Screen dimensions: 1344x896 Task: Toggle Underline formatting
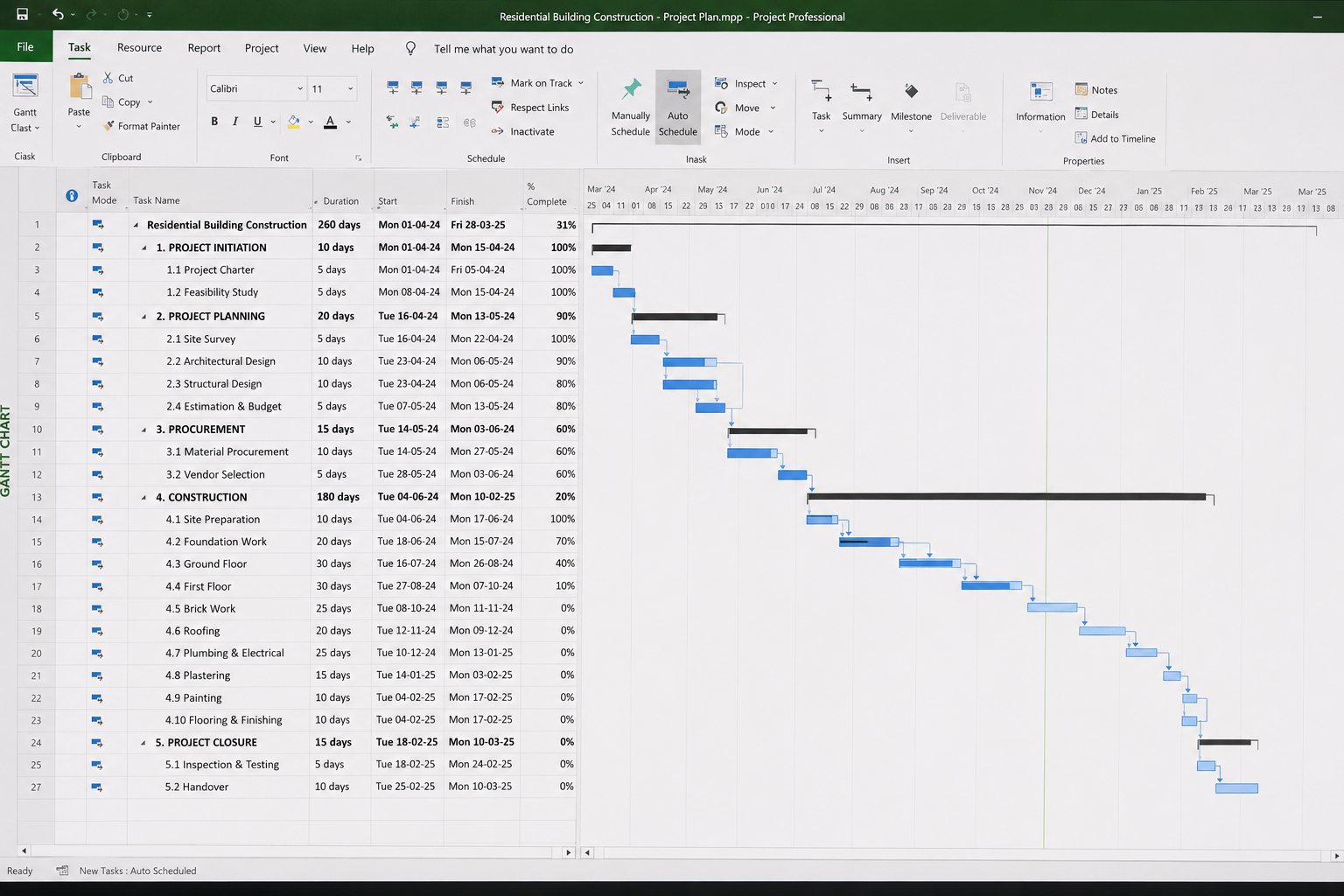pyautogui.click(x=257, y=122)
